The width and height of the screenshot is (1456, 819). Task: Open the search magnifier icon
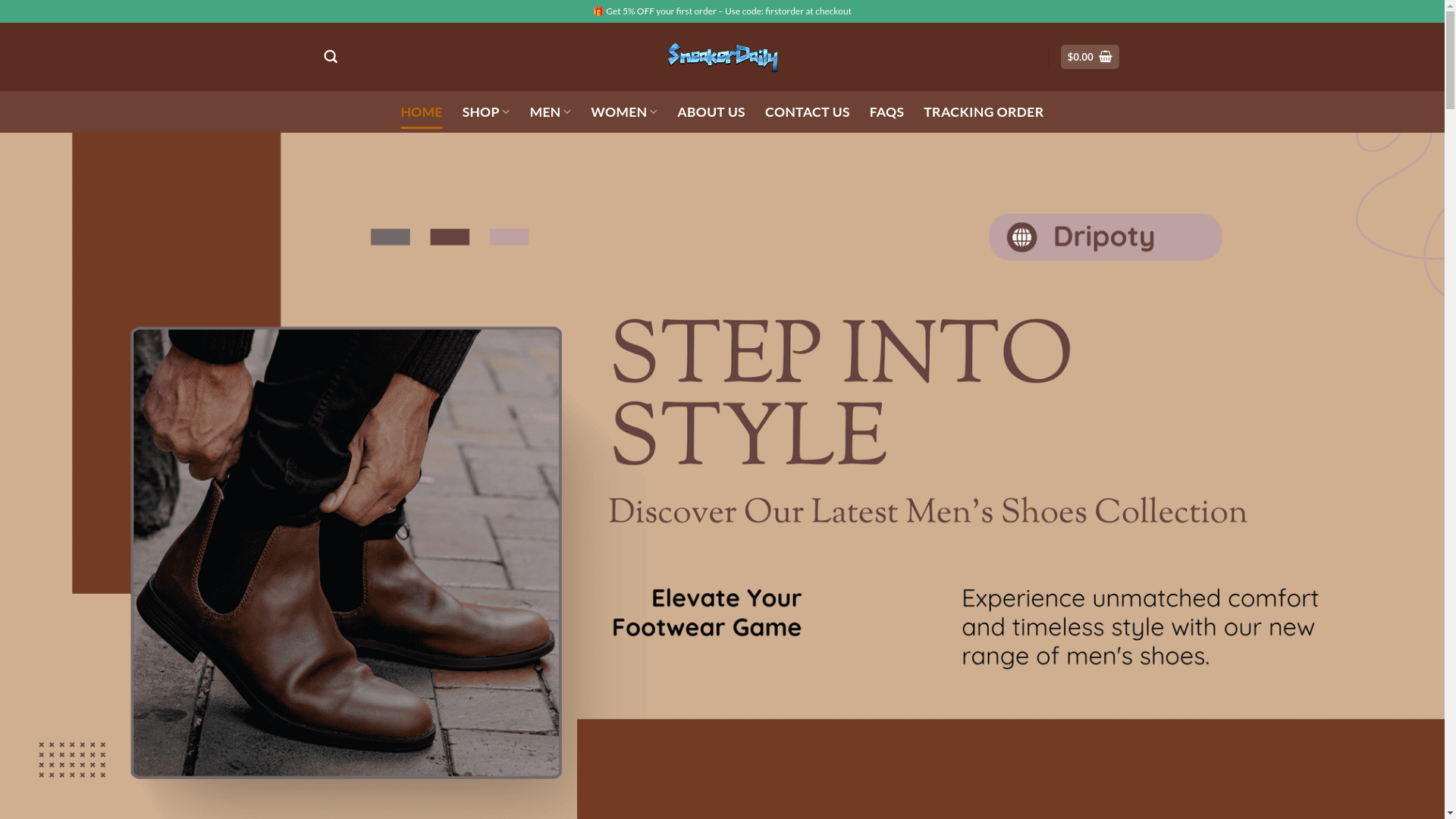tap(331, 57)
